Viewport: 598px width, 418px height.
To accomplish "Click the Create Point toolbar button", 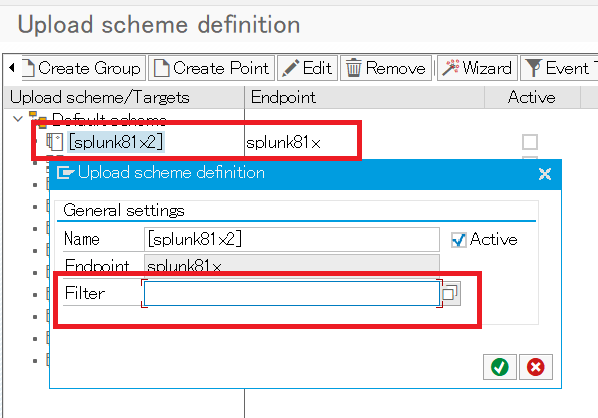I will [211, 68].
